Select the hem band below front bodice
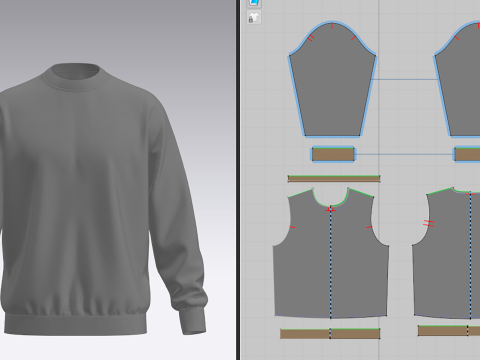480x360 pixels. (330, 333)
